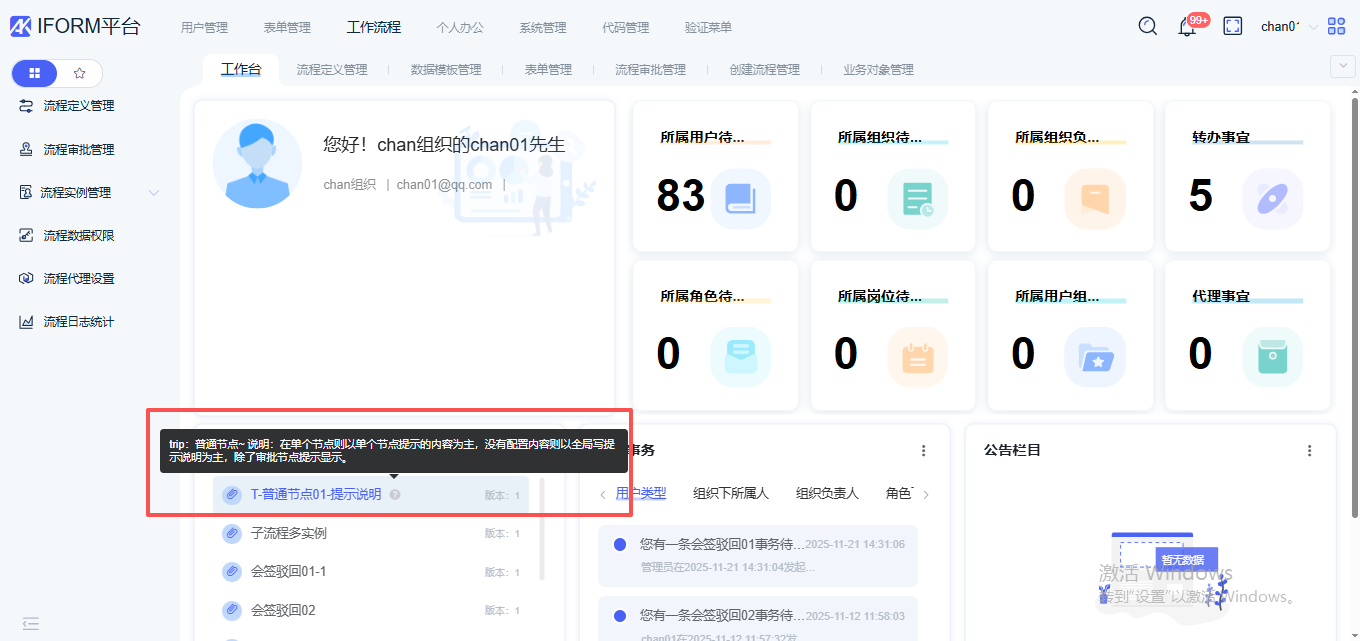
Task: Expand the 流程实例管理 sidebar menu
Action: point(153,193)
